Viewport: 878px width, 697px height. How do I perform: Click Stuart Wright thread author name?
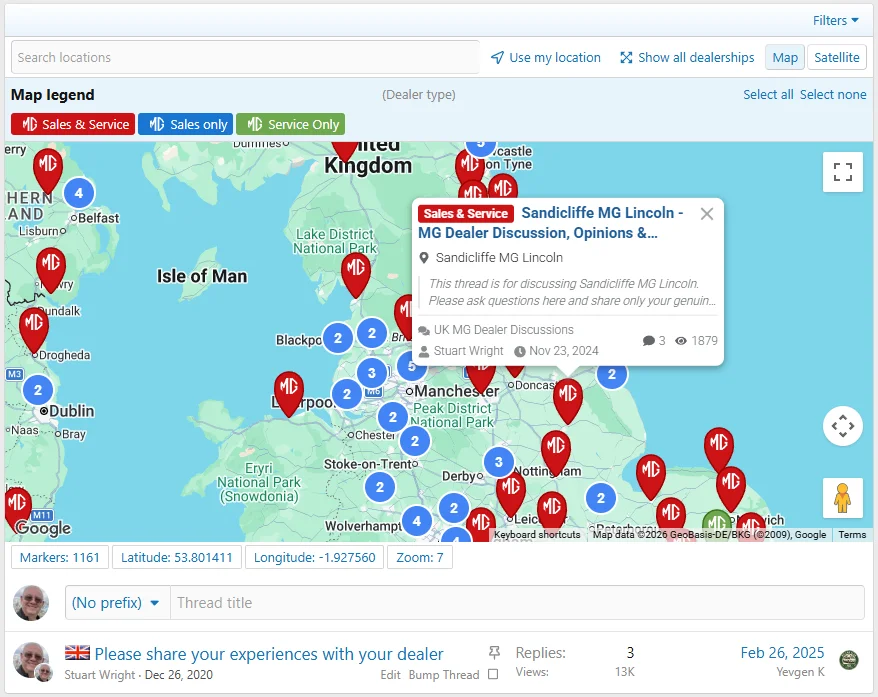100,675
